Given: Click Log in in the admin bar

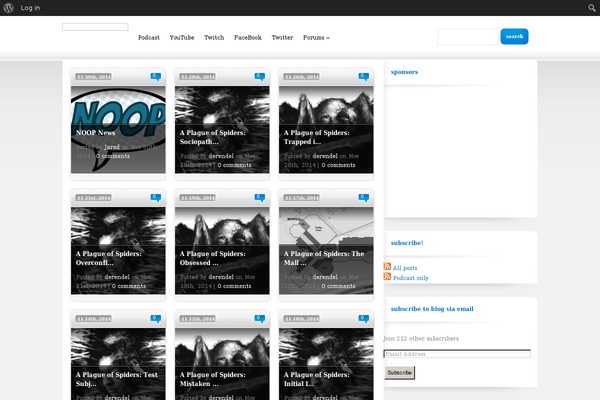Looking at the screenshot, I should 30,8.
